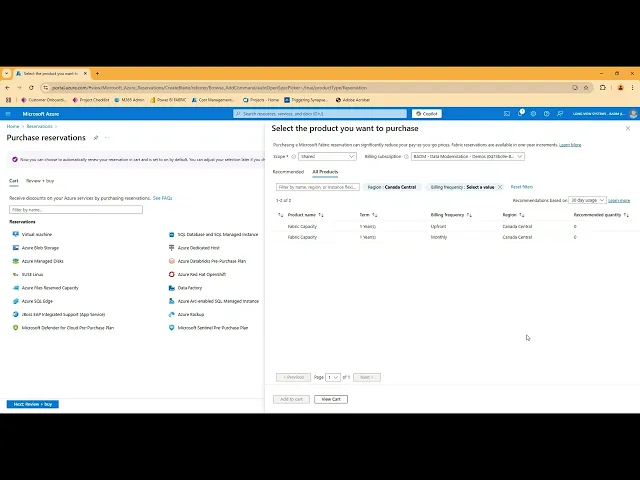Screen dimensions: 640x480
Task: Switch to the All Products tab
Action: [x=325, y=172]
